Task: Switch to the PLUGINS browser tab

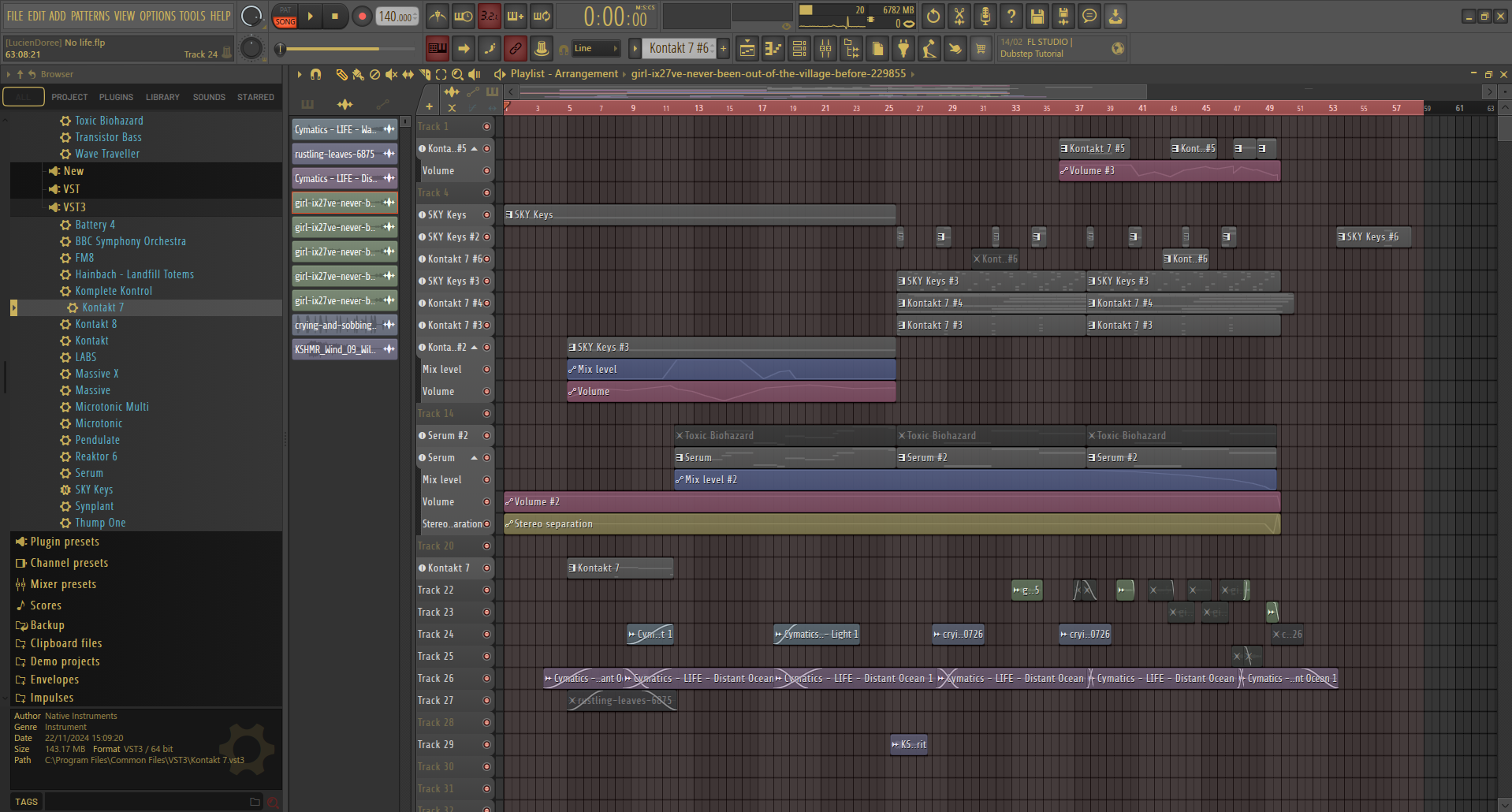Action: click(x=116, y=97)
